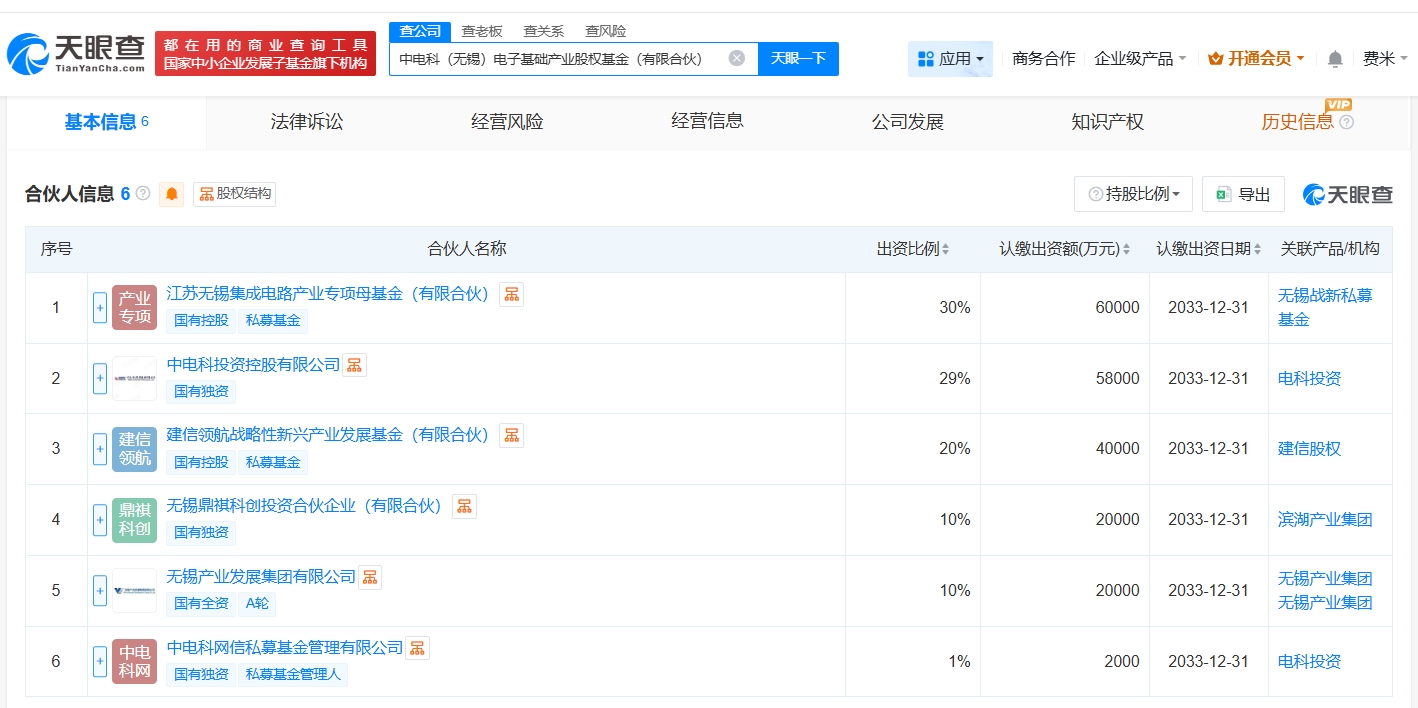
Task: Select the 查老板 search tab
Action: [482, 31]
